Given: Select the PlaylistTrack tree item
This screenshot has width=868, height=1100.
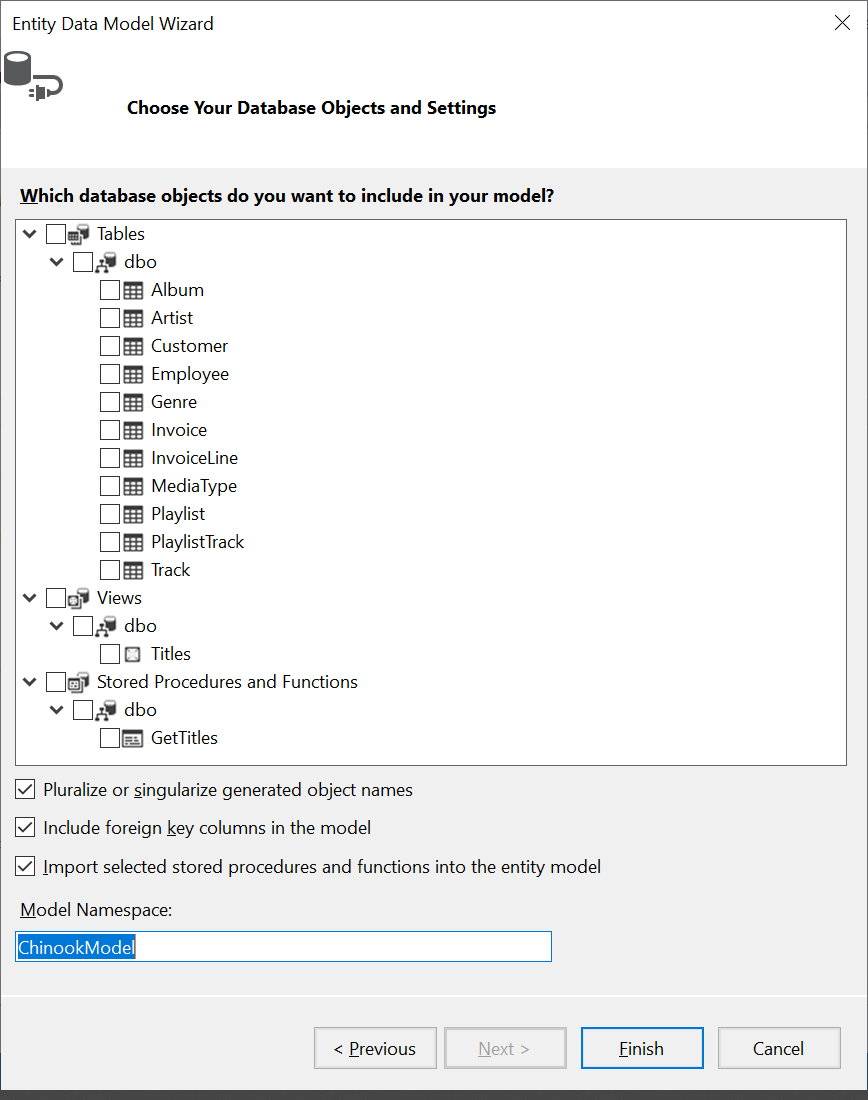Looking at the screenshot, I should (197, 542).
